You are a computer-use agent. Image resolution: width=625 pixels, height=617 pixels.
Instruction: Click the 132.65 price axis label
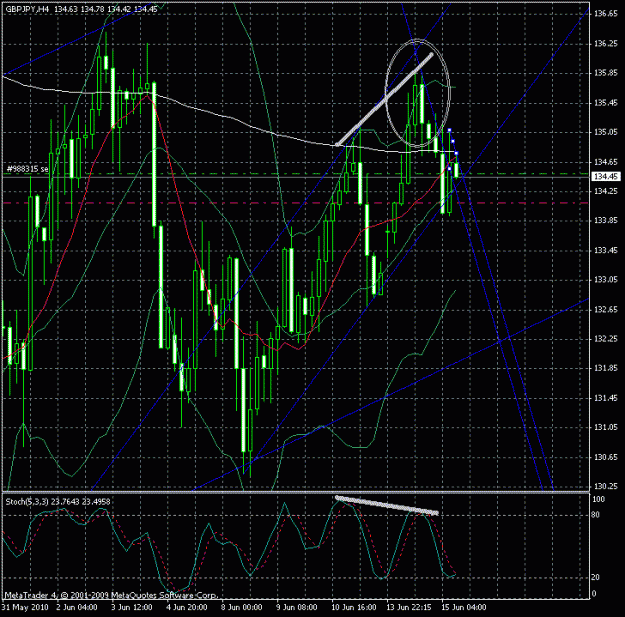coord(605,310)
